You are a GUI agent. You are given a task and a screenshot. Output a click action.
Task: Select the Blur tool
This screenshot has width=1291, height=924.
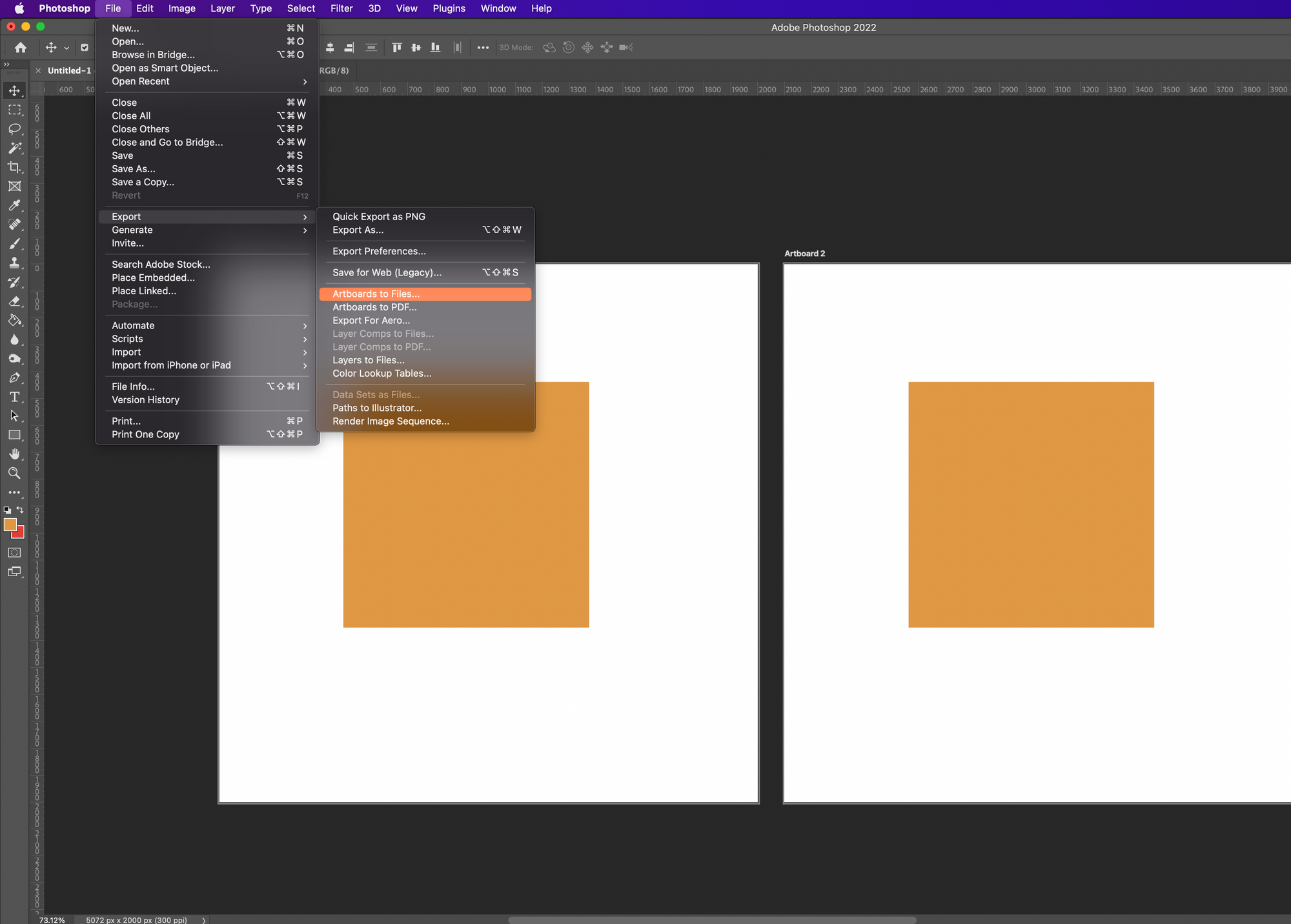[x=14, y=339]
